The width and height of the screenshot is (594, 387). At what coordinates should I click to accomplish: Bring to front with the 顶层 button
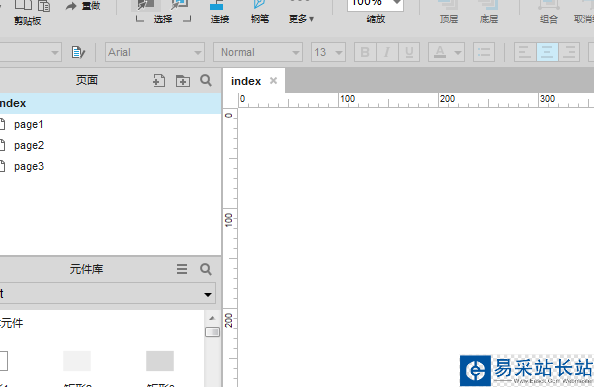449,11
